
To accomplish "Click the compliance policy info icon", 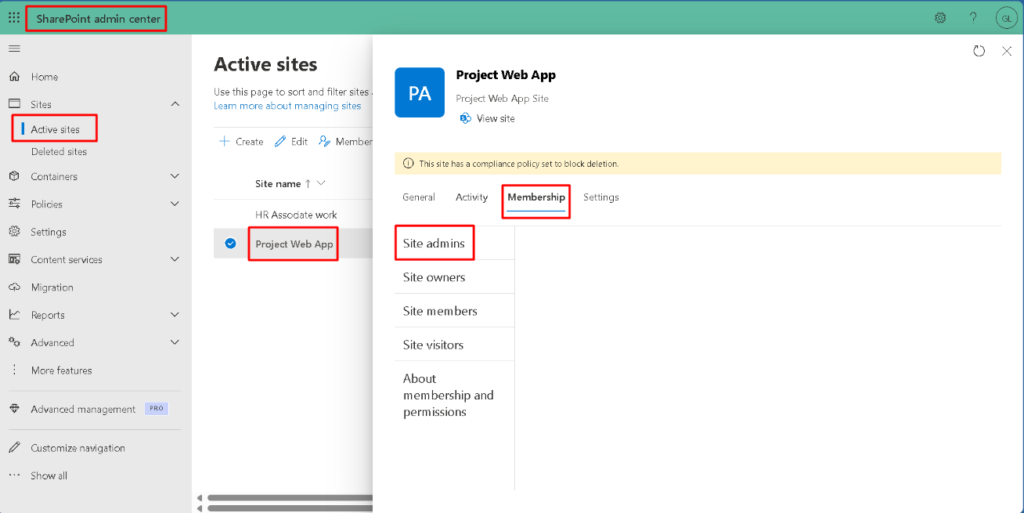I will point(408,163).
